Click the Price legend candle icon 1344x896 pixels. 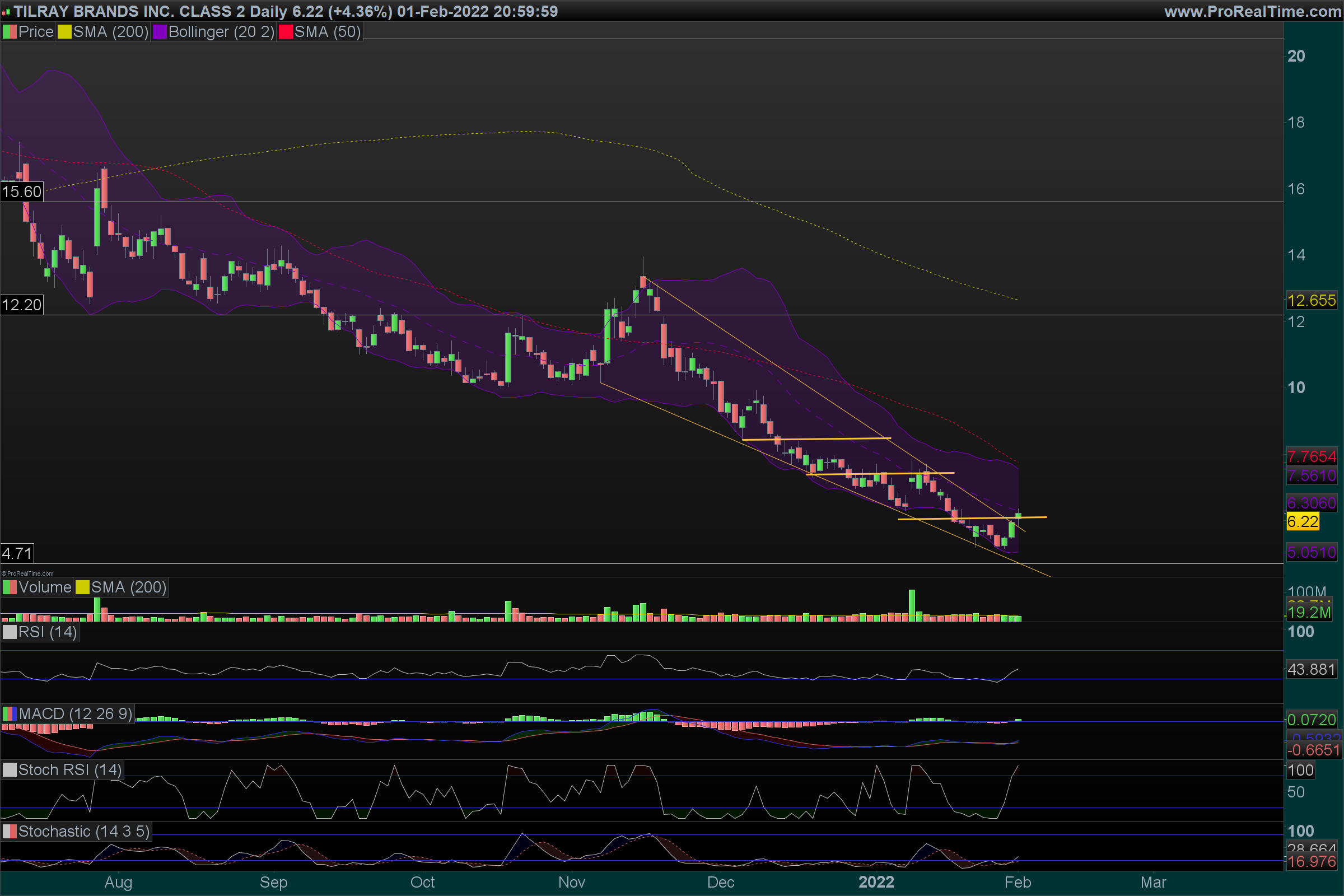pos(10,32)
